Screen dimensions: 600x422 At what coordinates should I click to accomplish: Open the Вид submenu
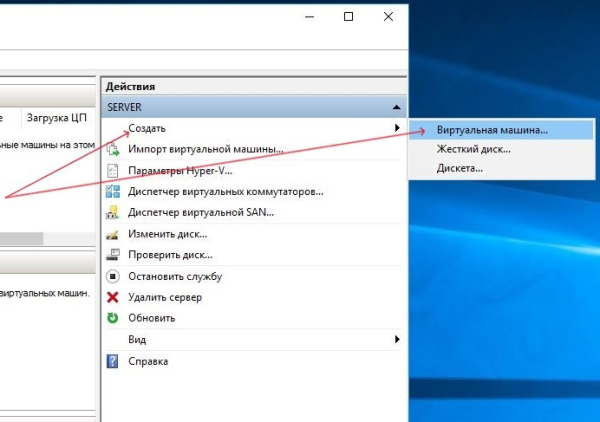click(253, 339)
